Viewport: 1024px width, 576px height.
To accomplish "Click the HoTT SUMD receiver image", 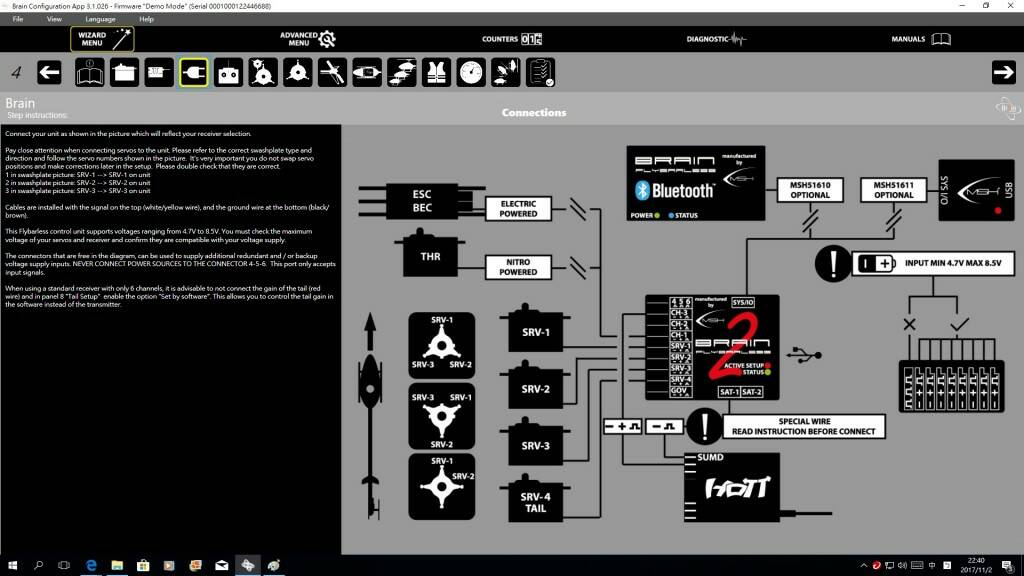I will pyautogui.click(x=731, y=487).
